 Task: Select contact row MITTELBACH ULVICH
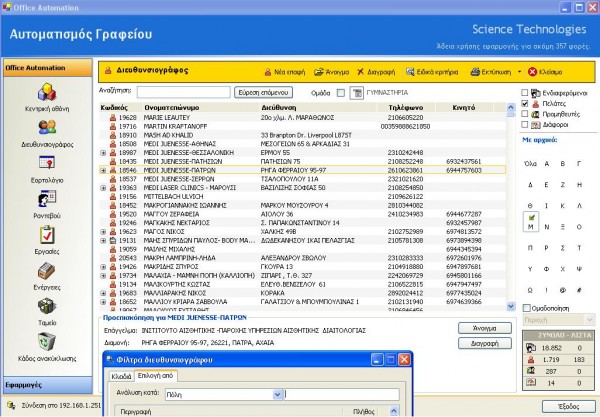pyautogui.click(x=302, y=197)
